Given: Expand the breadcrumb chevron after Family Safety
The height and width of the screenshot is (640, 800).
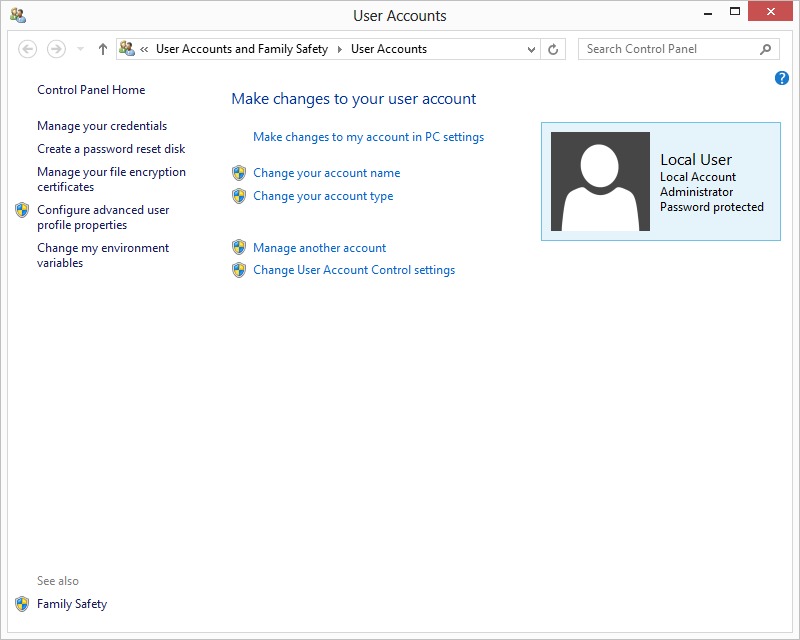Looking at the screenshot, I should (339, 49).
